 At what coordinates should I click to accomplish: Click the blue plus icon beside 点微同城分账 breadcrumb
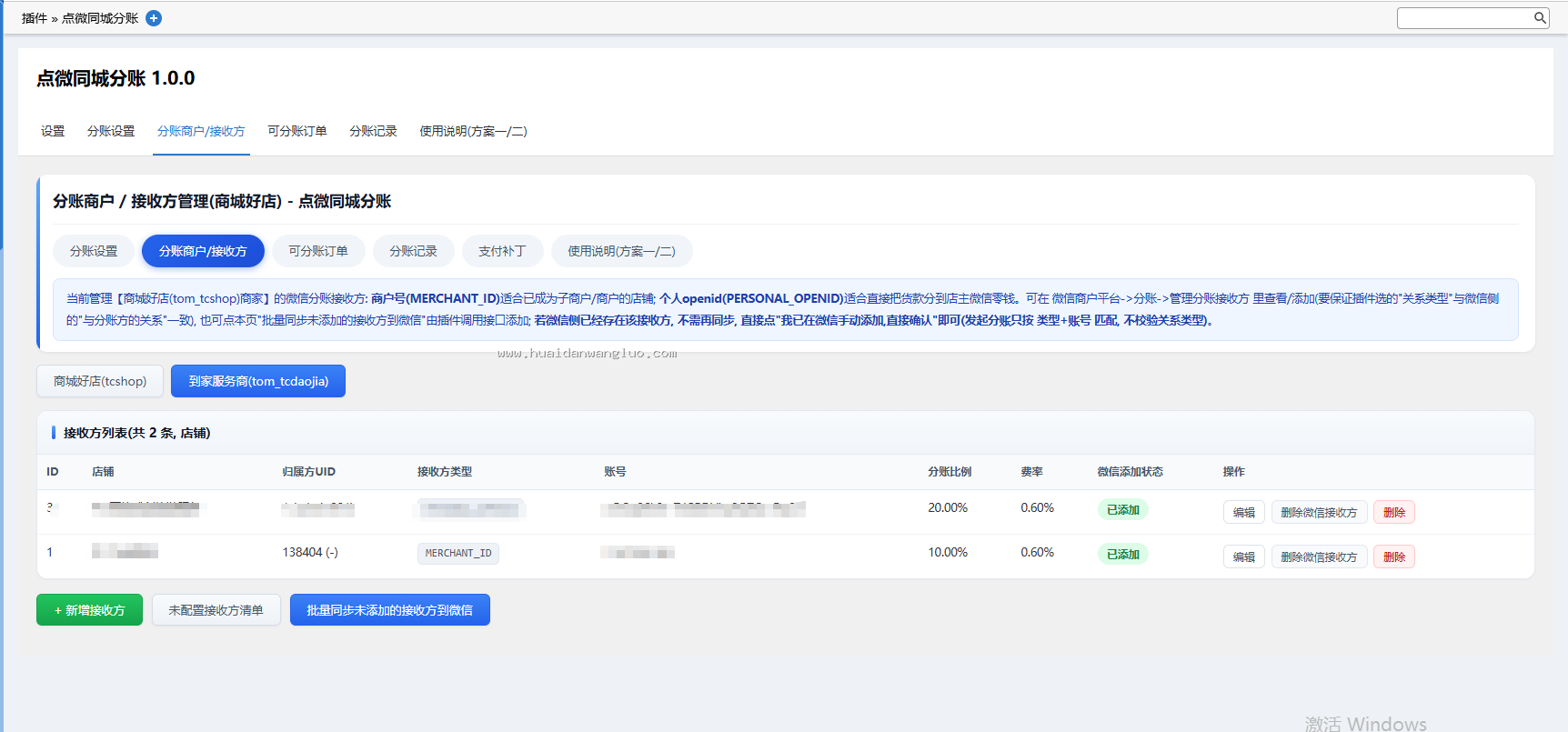154,18
